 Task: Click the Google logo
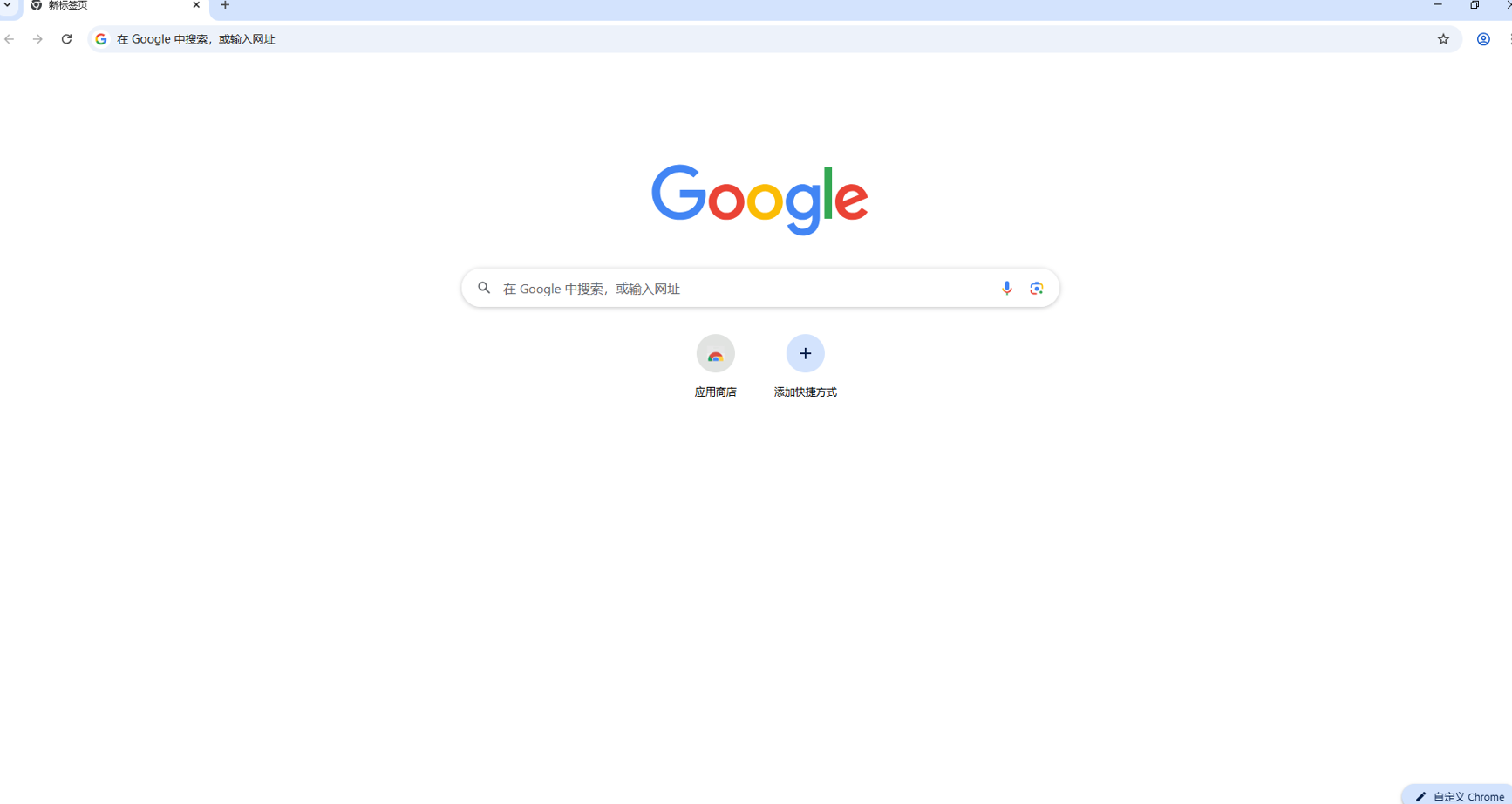pos(759,200)
